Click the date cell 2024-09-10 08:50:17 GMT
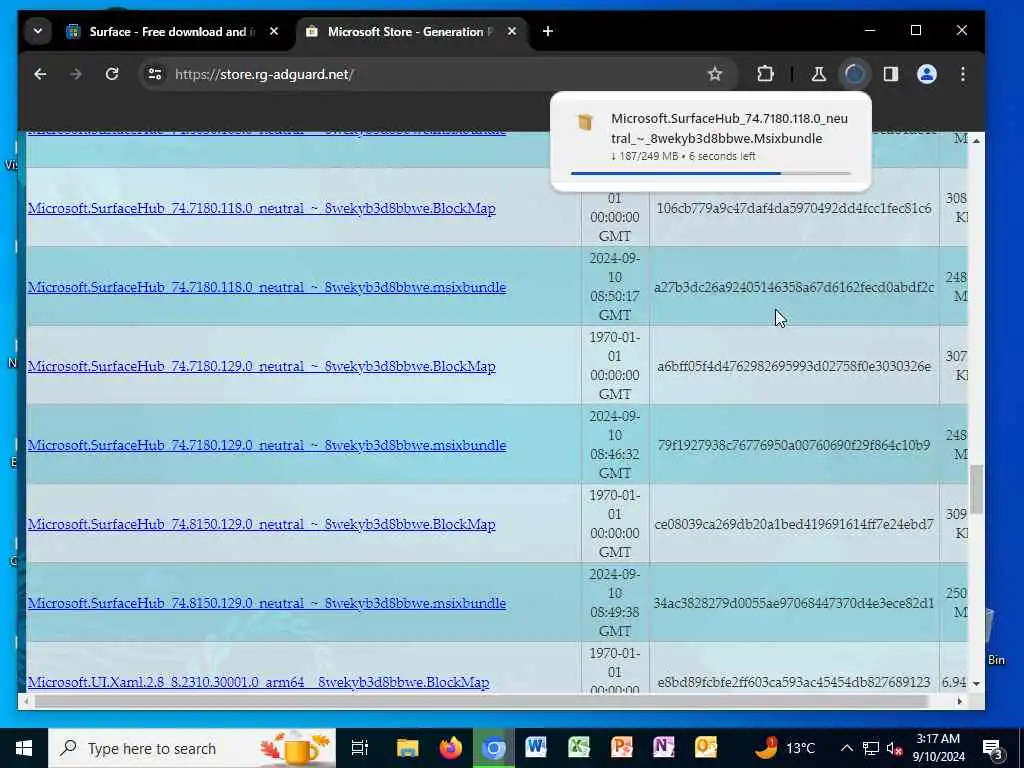This screenshot has width=1024, height=768. [x=615, y=287]
